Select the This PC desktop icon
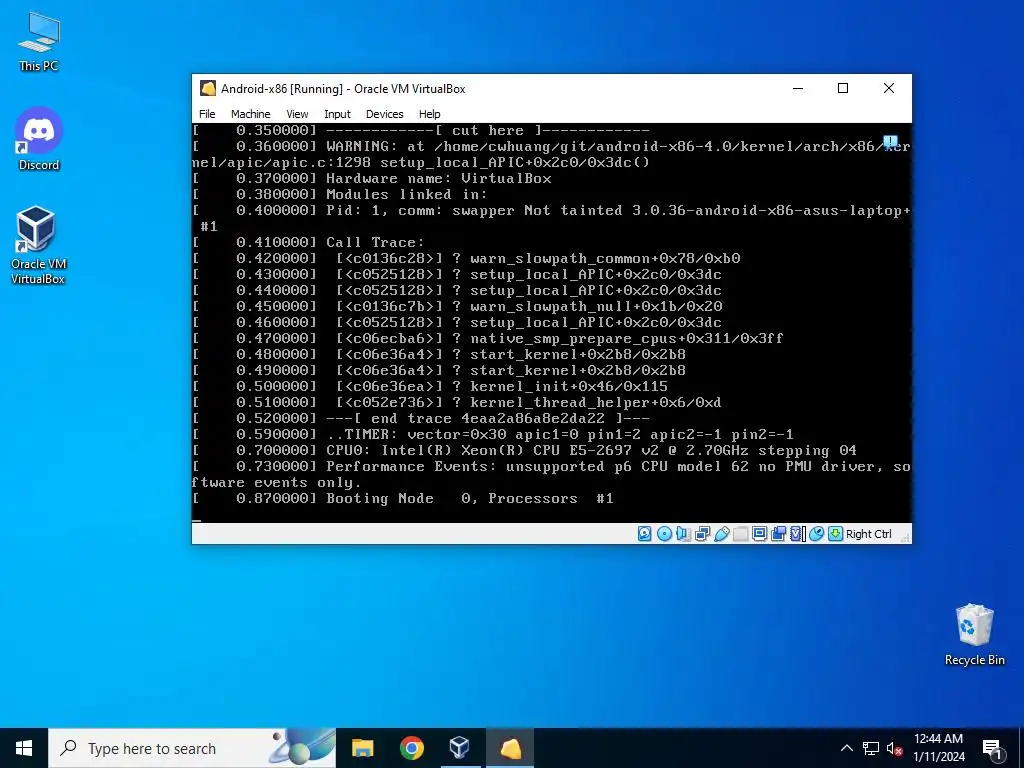This screenshot has height=768, width=1024. (x=39, y=41)
